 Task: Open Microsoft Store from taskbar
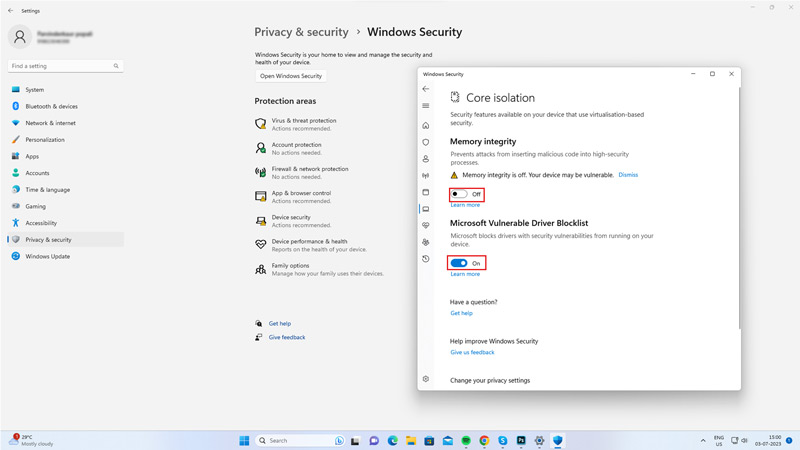click(x=429, y=440)
